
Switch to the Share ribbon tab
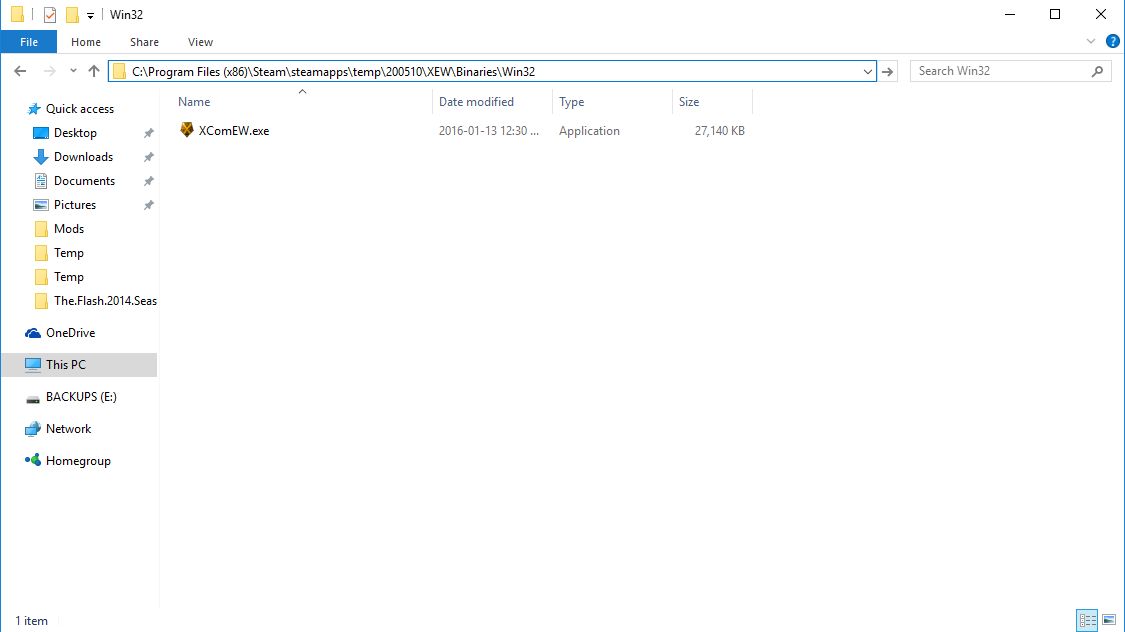[x=144, y=42]
